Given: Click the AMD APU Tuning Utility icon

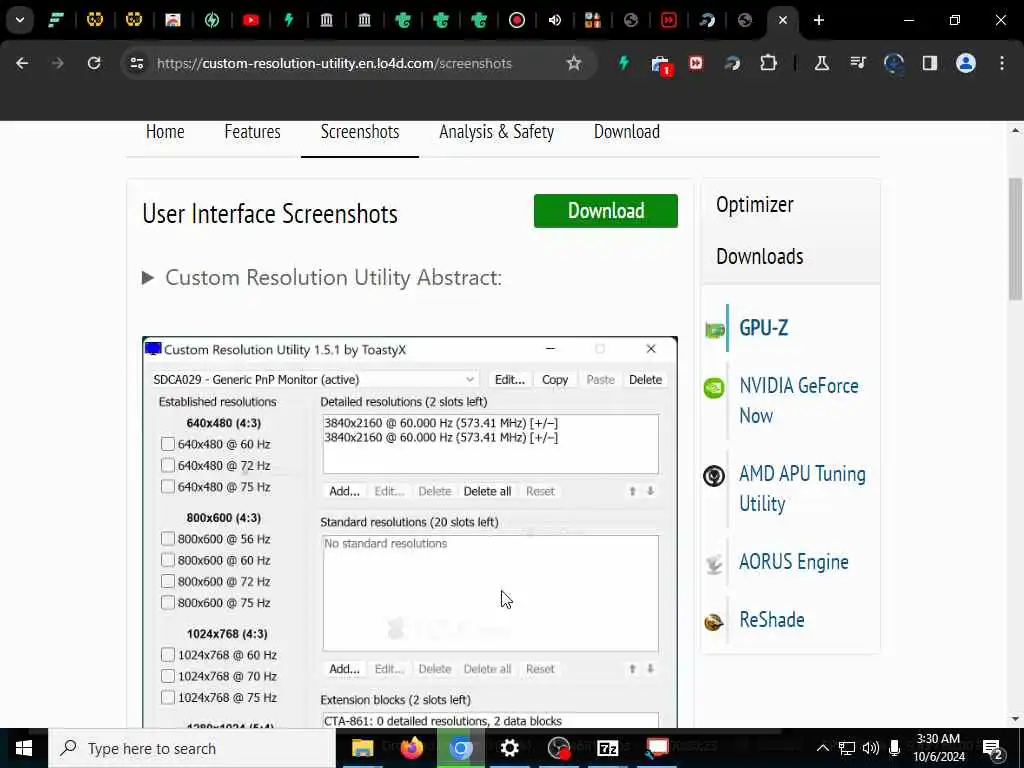Looking at the screenshot, I should [714, 475].
